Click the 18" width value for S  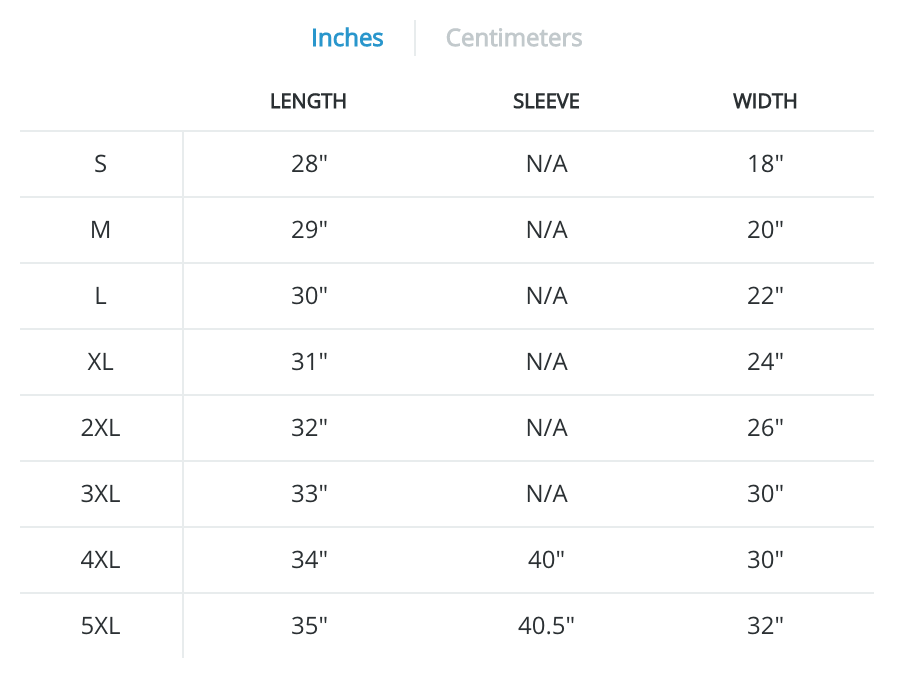click(765, 164)
